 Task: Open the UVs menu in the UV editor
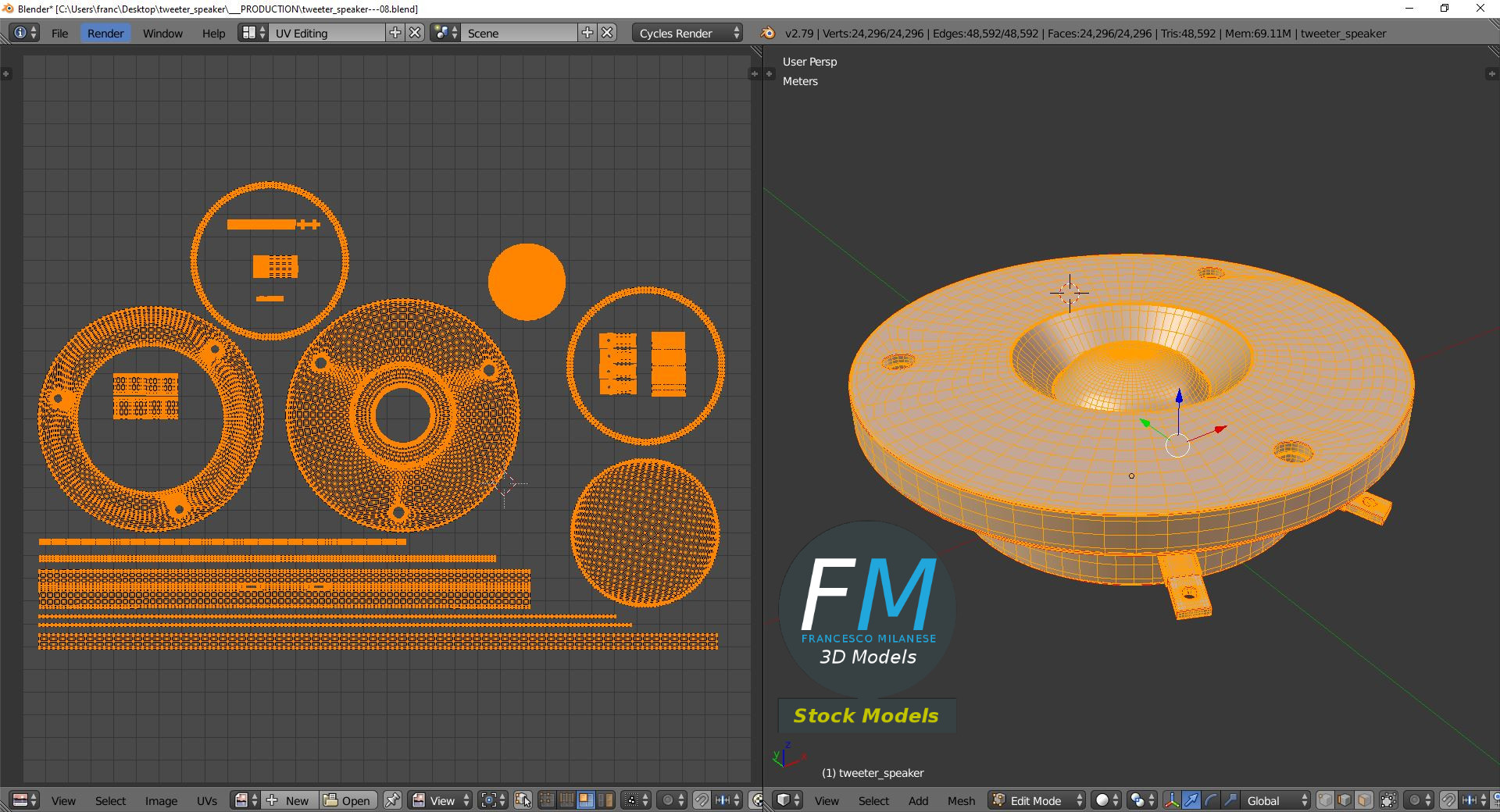point(206,800)
